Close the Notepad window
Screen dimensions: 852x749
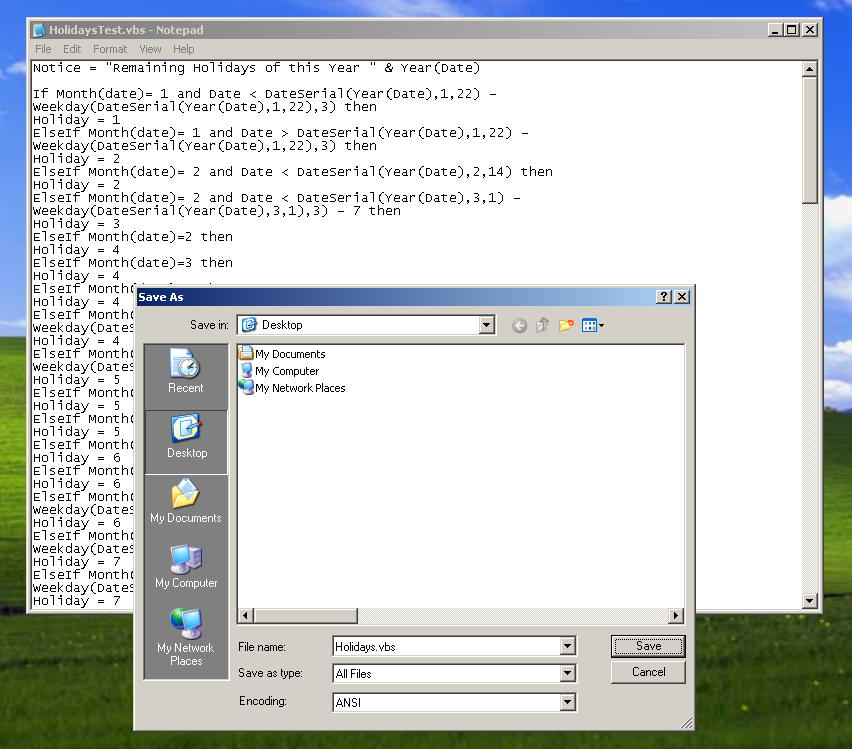(x=810, y=30)
